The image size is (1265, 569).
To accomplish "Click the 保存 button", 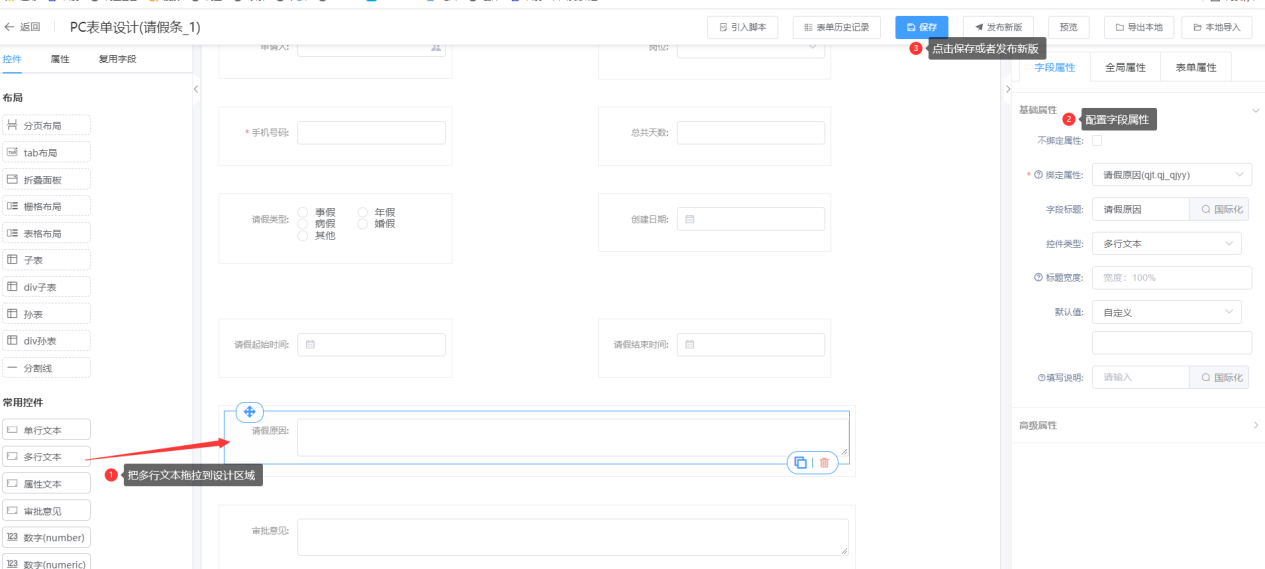I will tap(921, 28).
